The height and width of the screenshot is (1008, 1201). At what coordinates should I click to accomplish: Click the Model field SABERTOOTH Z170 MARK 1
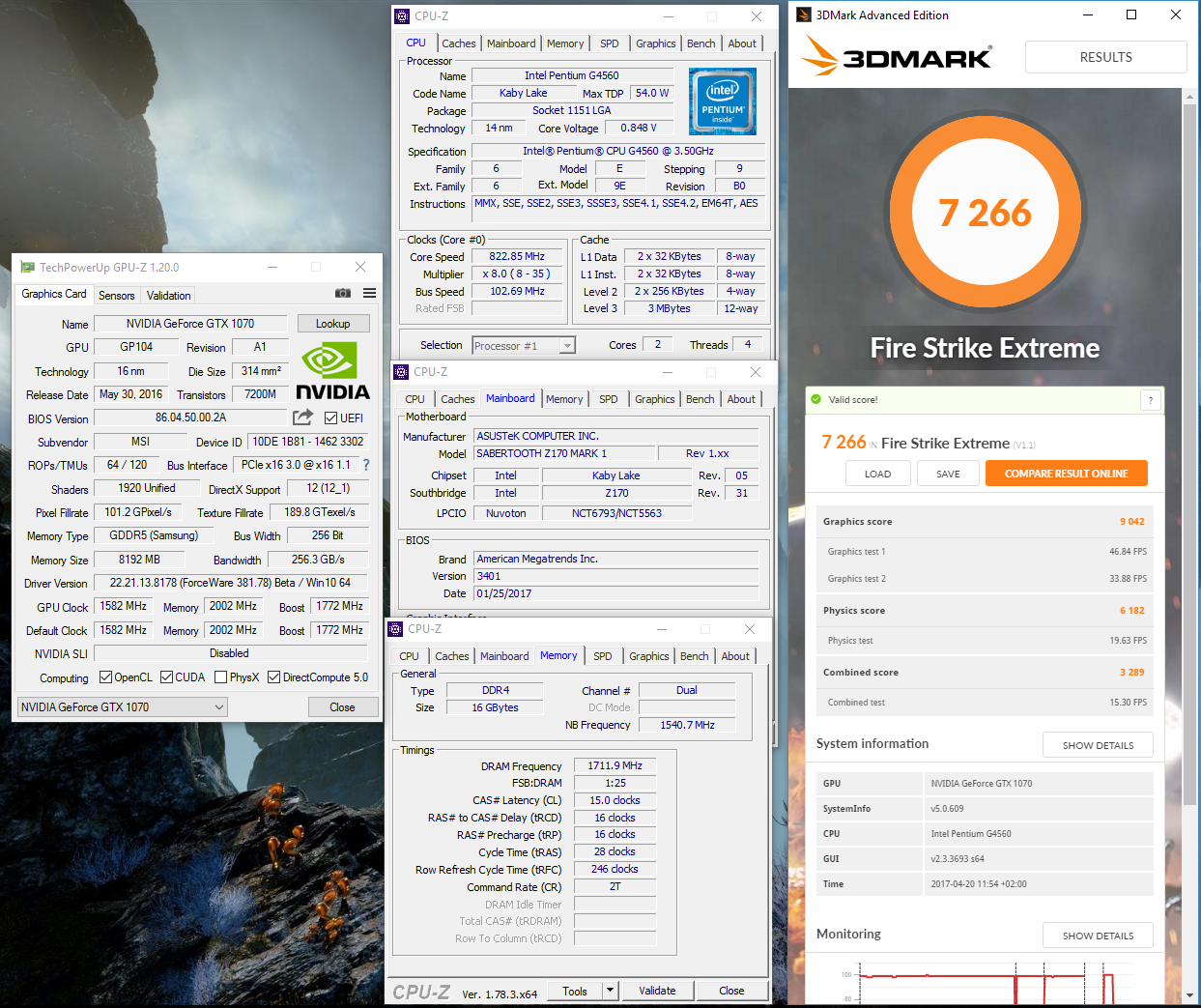(x=564, y=453)
